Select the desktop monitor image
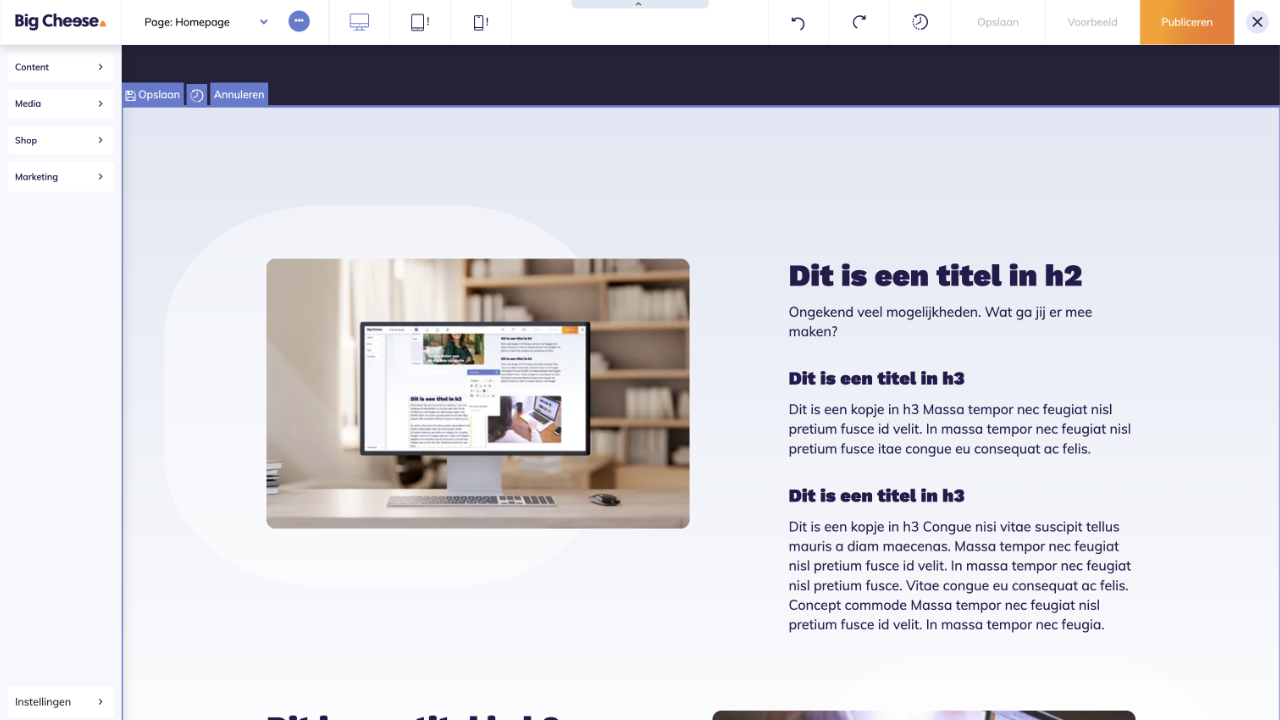 (478, 393)
